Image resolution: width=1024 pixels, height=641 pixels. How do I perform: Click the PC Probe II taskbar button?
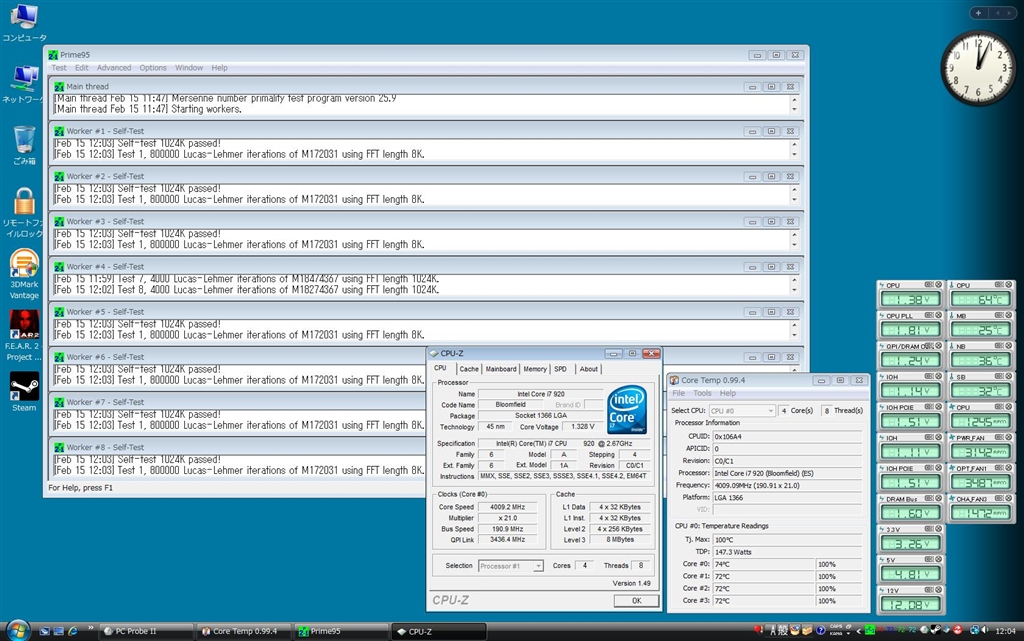click(146, 631)
